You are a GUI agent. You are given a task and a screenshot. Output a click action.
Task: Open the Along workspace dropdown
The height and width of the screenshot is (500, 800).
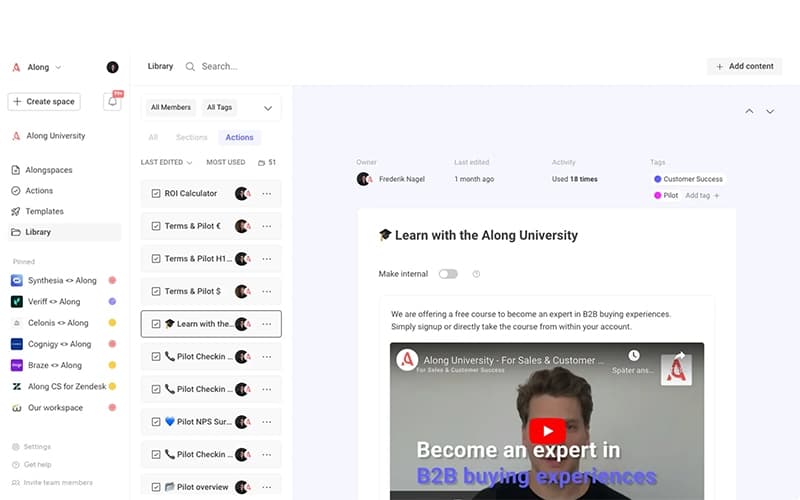pyautogui.click(x=37, y=67)
